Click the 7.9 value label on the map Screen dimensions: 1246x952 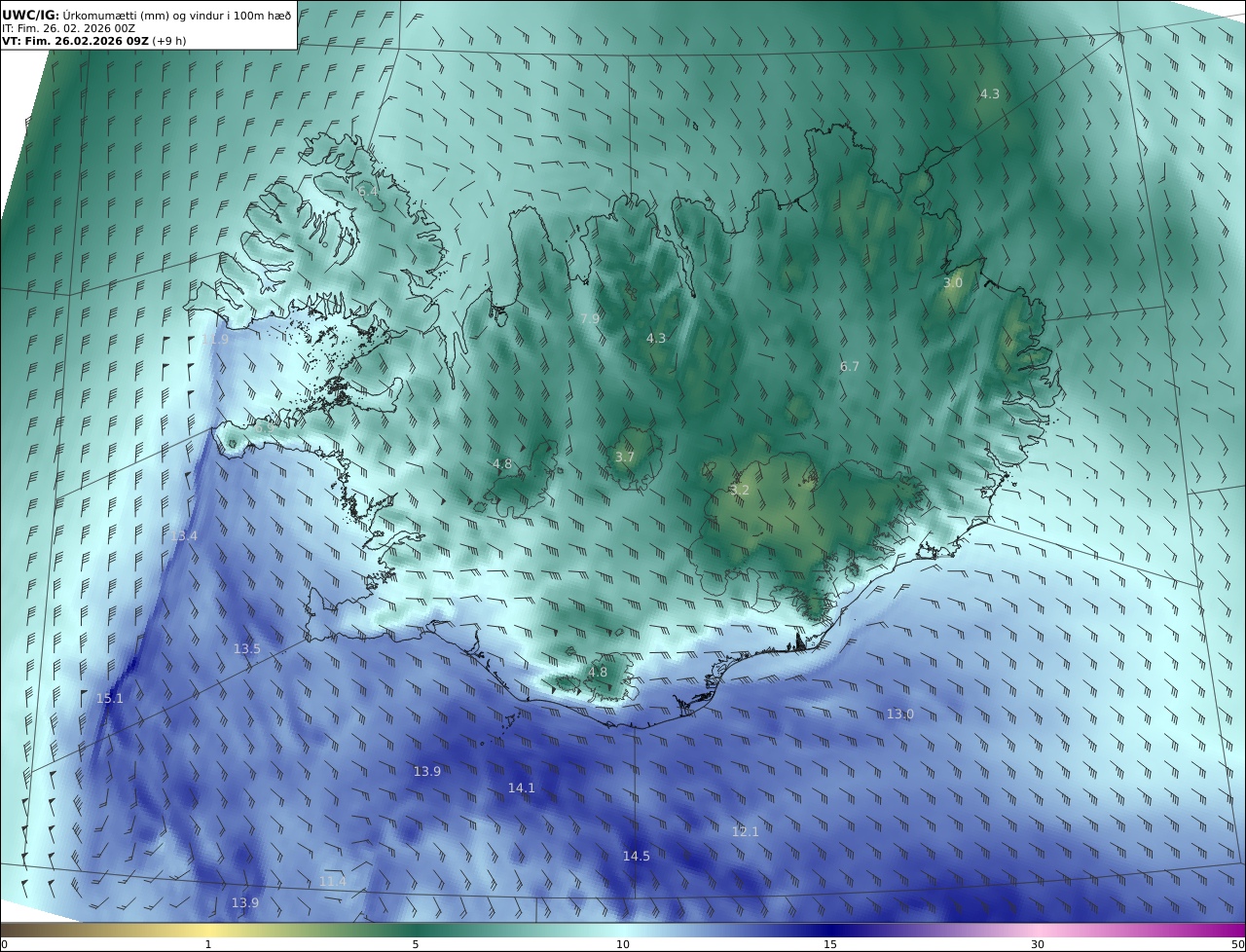point(590,319)
